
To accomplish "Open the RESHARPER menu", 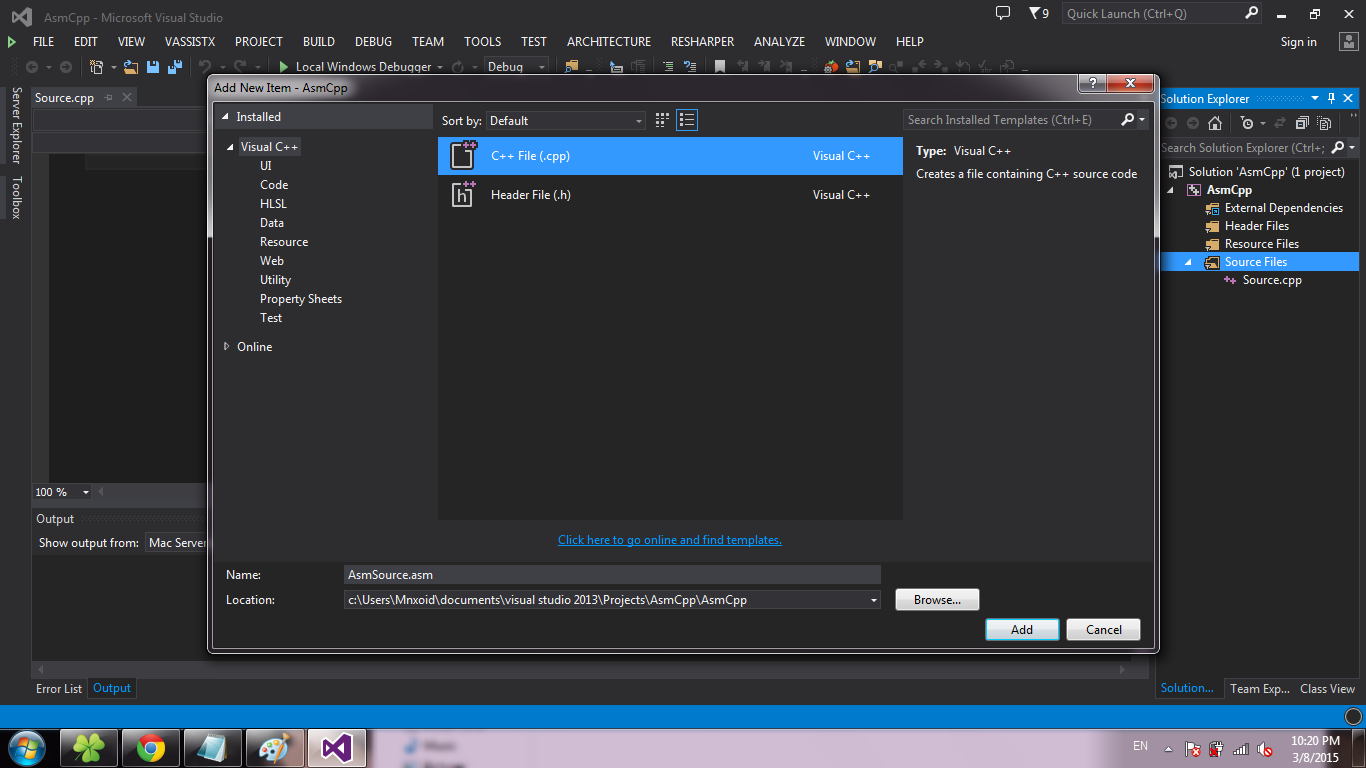I will click(702, 42).
